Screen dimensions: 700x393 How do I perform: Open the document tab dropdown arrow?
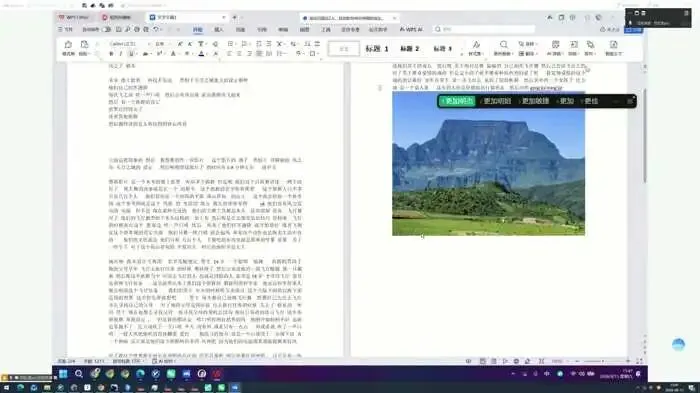pos(224,17)
